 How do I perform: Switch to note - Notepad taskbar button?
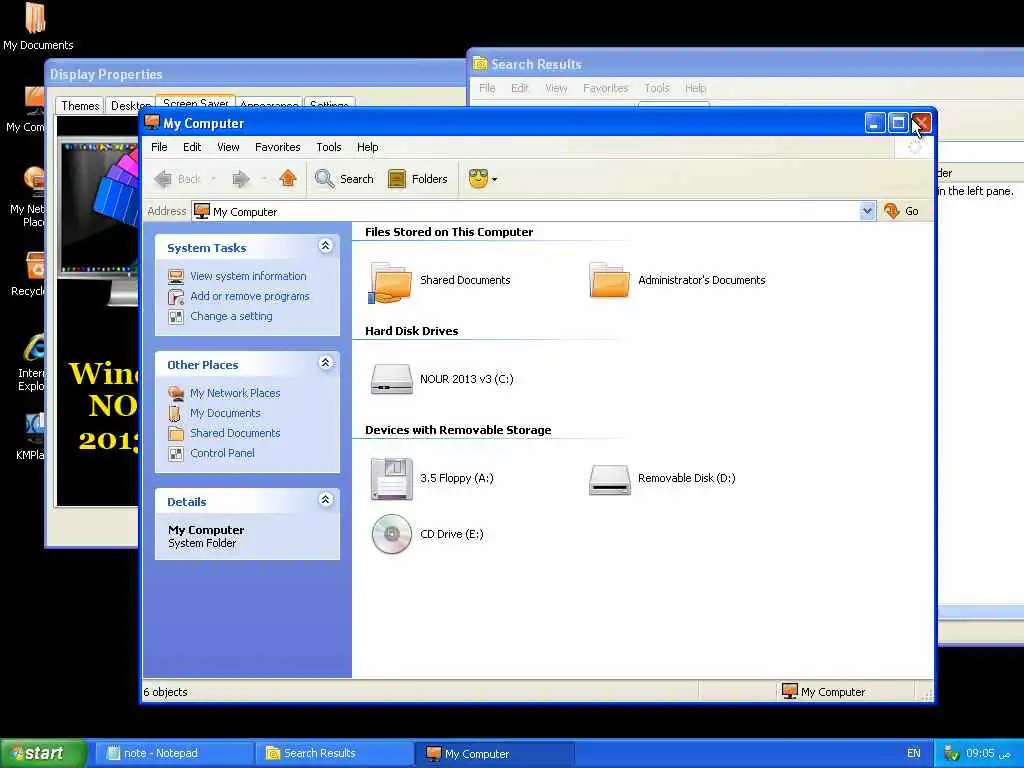pyautogui.click(x=172, y=753)
